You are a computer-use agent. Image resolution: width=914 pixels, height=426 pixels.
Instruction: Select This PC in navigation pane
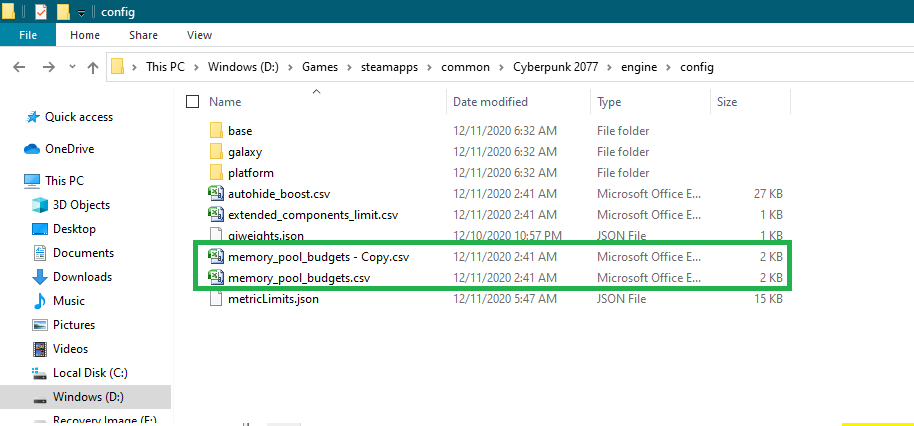65,181
